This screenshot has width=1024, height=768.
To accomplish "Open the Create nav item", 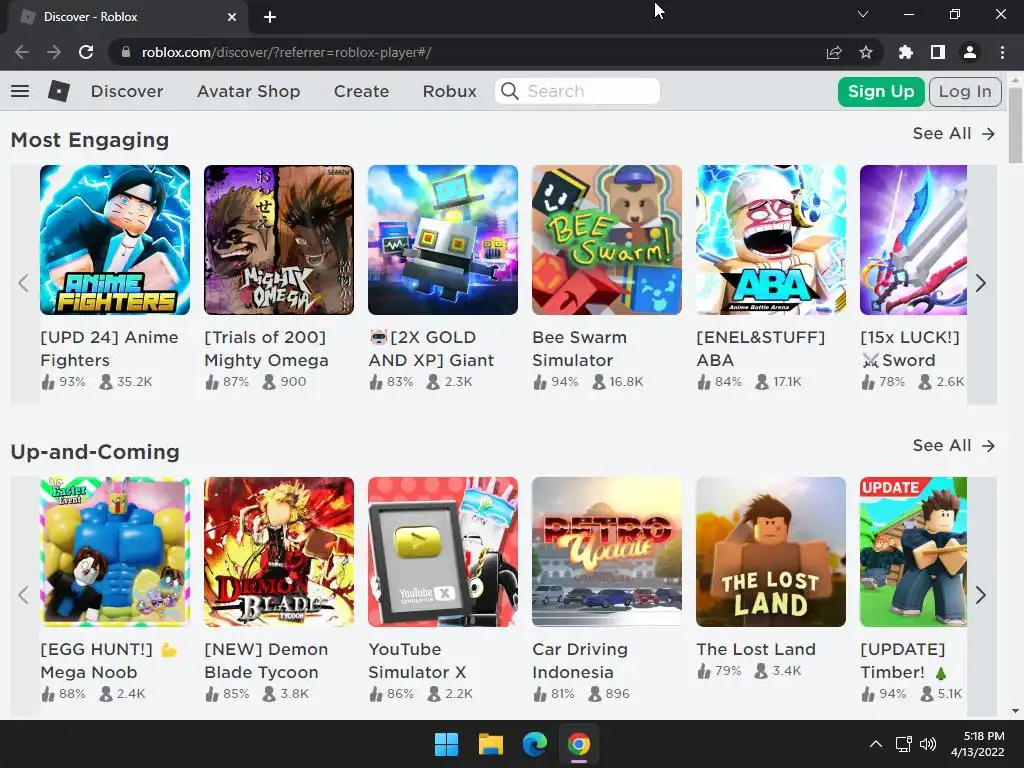I will 361,91.
